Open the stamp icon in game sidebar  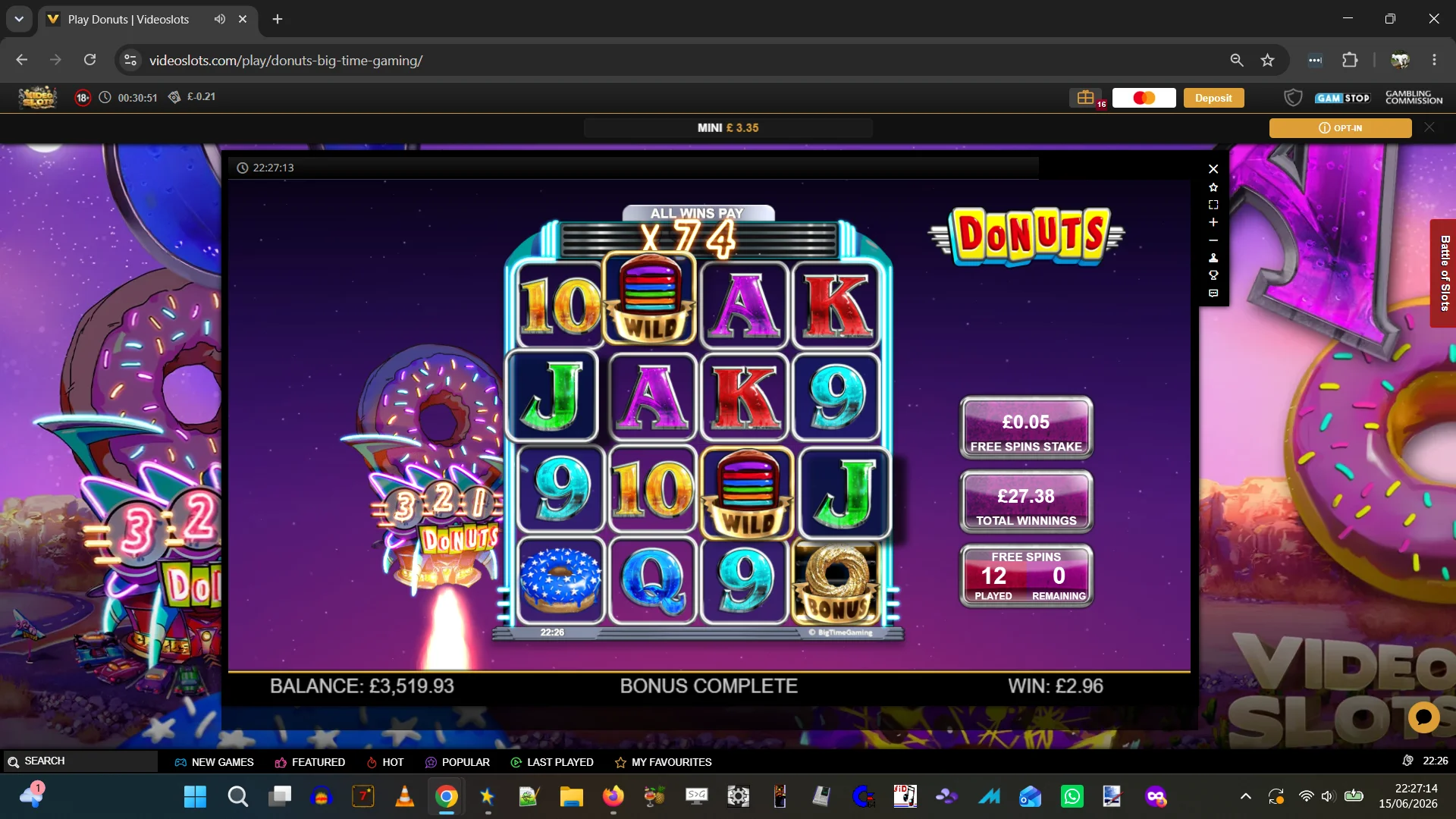tap(1213, 258)
